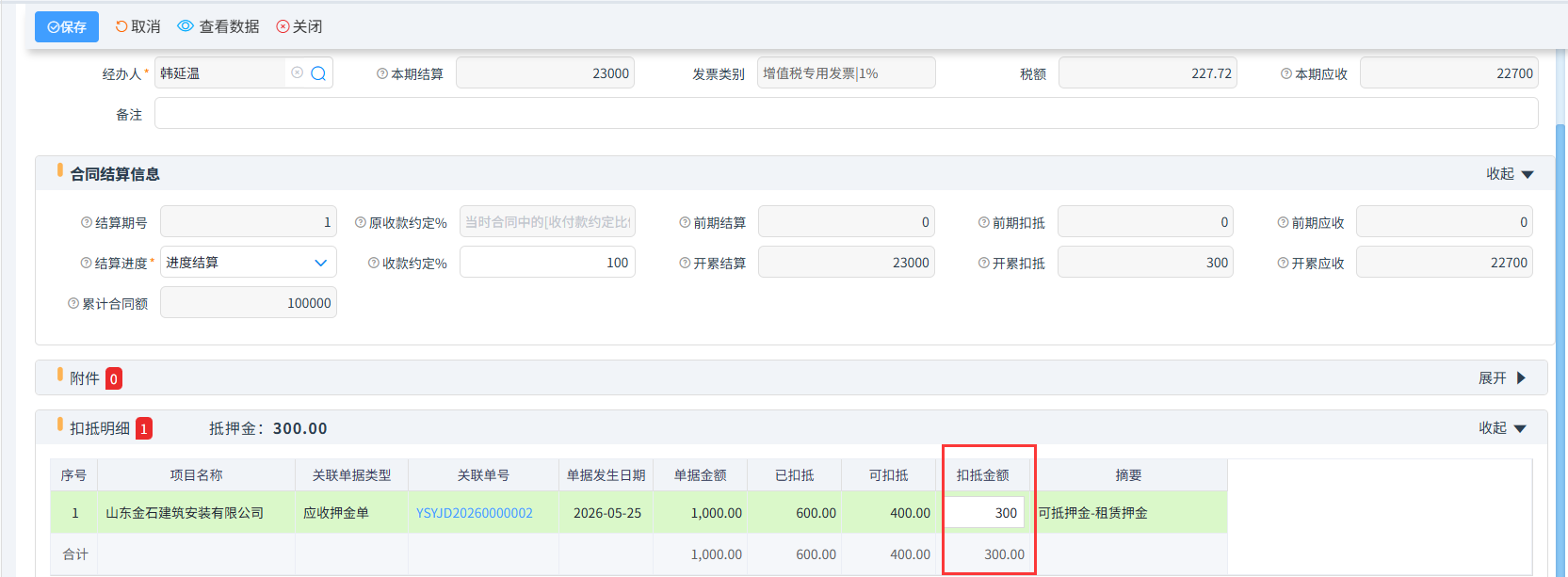Close the form with 关闭
The height and width of the screenshot is (577, 1568).
coord(299,26)
